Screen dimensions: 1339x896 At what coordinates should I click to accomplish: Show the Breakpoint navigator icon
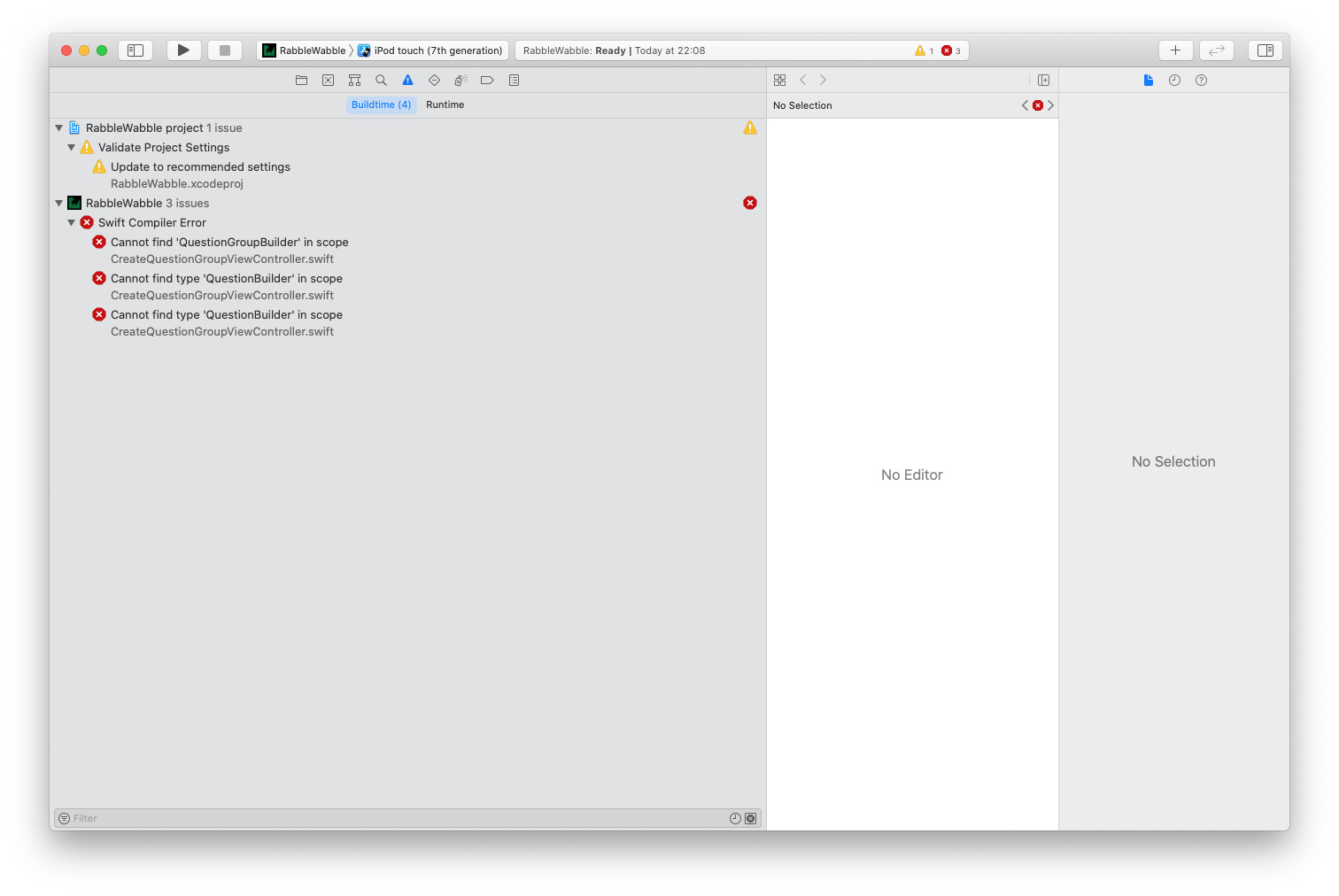point(487,80)
